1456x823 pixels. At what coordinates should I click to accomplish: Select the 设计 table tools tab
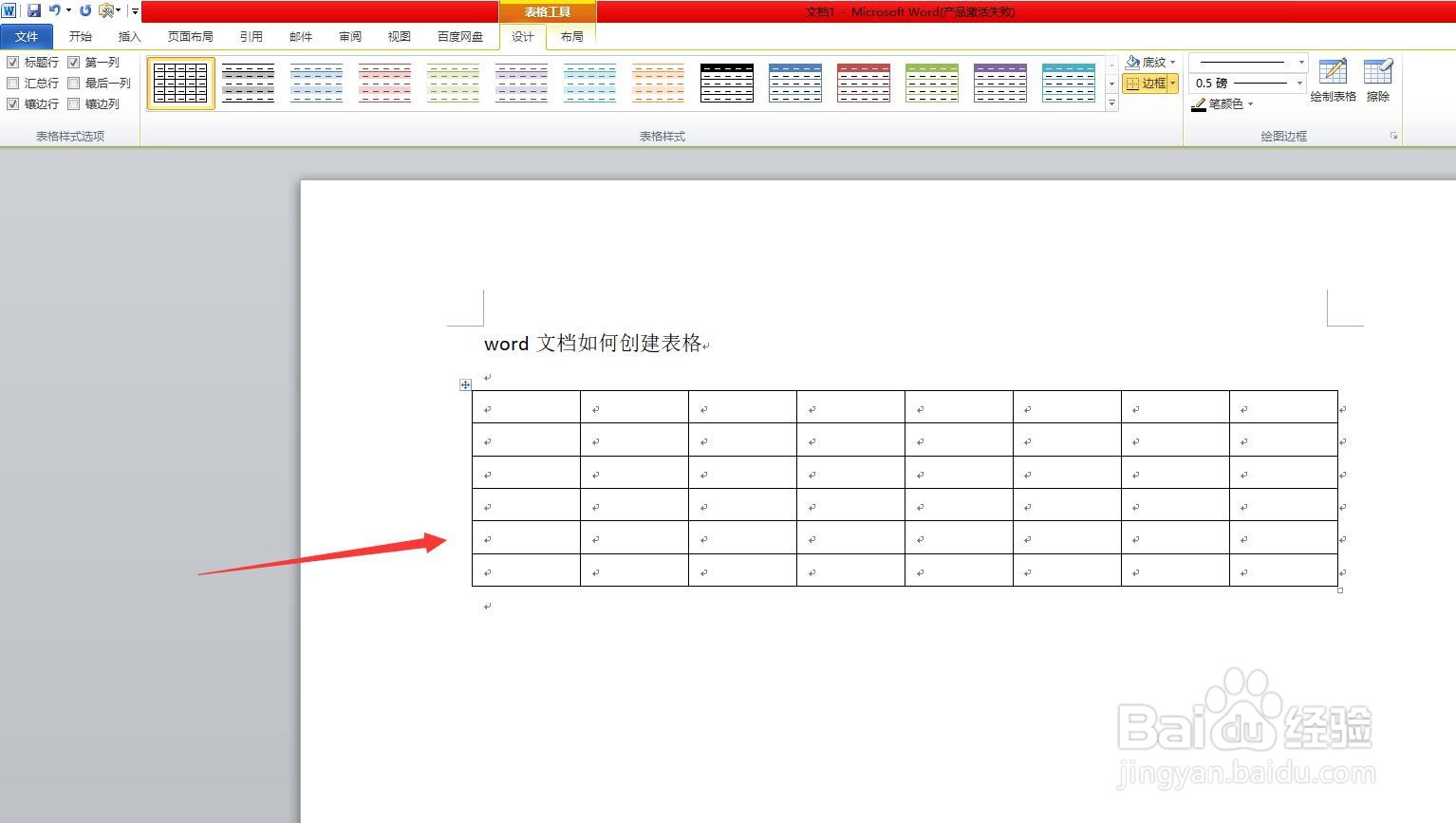pos(523,36)
